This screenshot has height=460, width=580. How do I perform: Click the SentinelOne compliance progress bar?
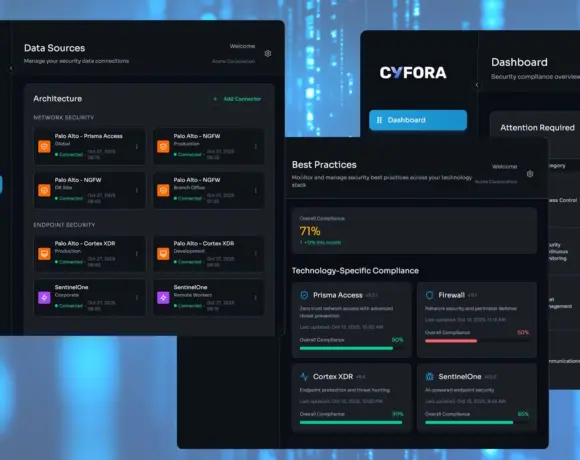(x=477, y=422)
